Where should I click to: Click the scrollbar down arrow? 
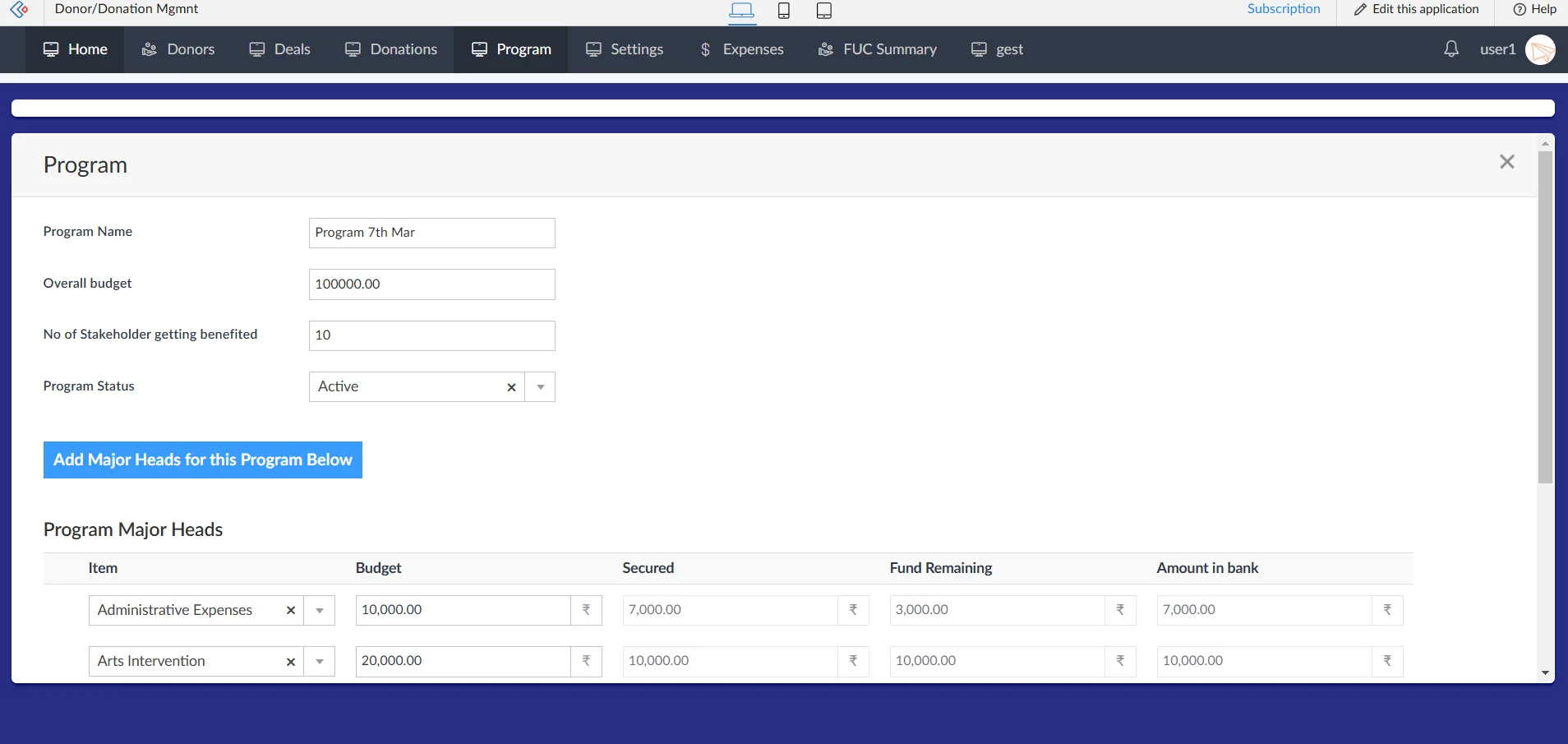(1545, 673)
